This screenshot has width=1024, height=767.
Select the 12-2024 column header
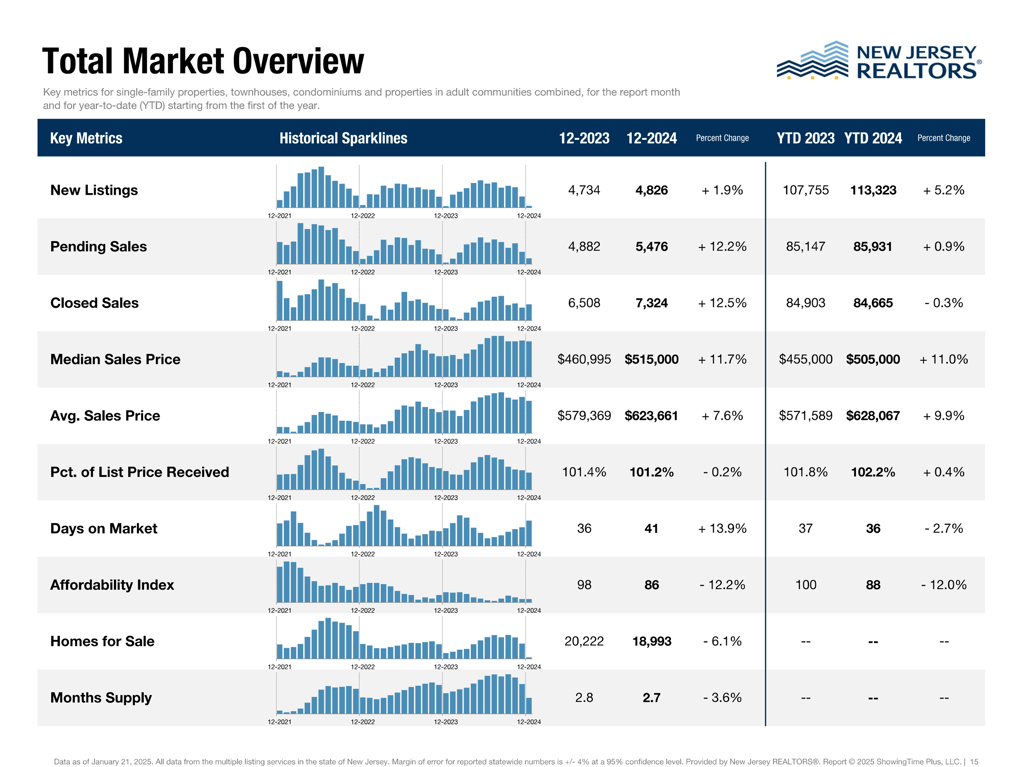[x=651, y=138]
